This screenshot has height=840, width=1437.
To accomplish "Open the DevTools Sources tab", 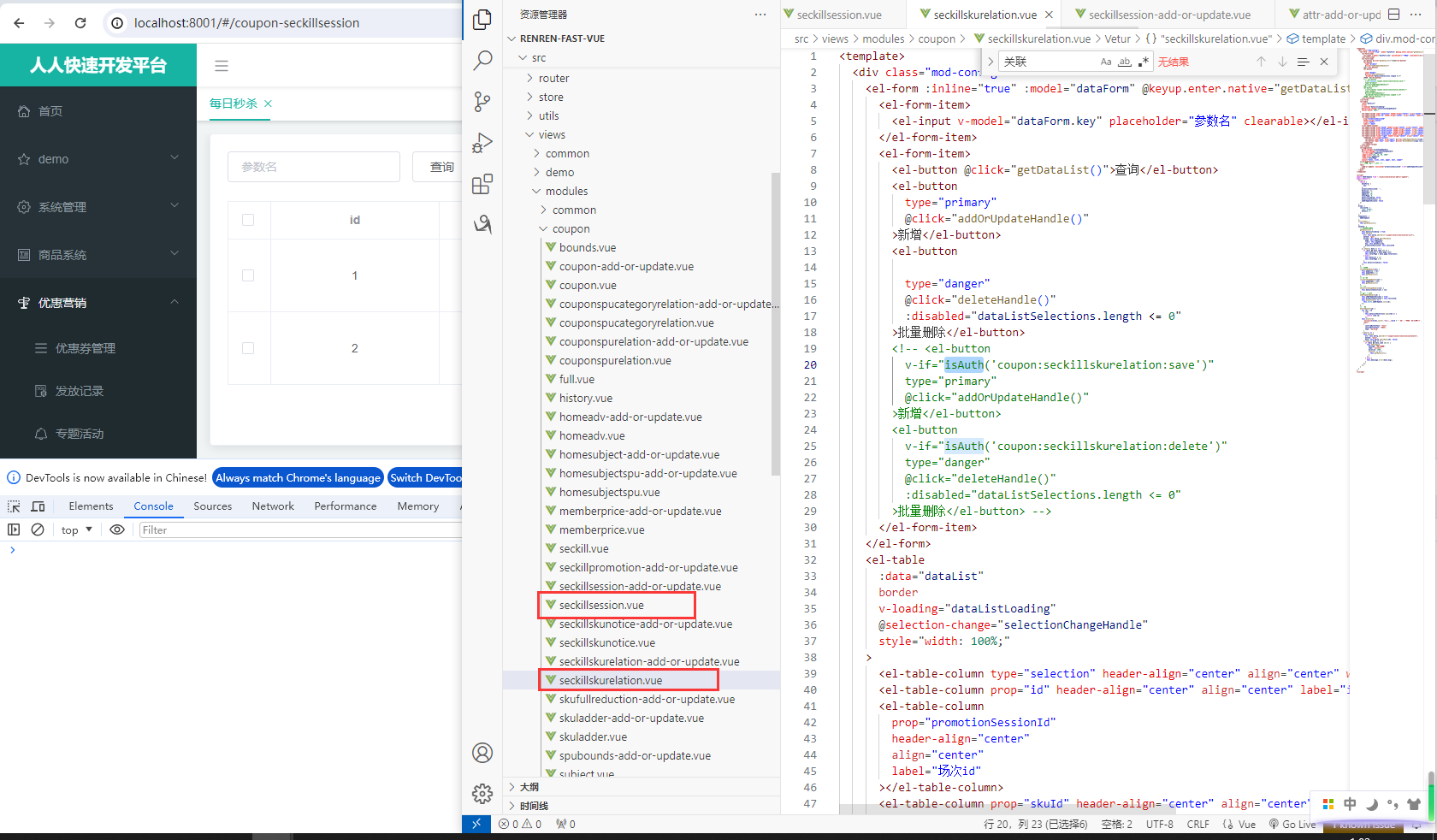I will 212,506.
